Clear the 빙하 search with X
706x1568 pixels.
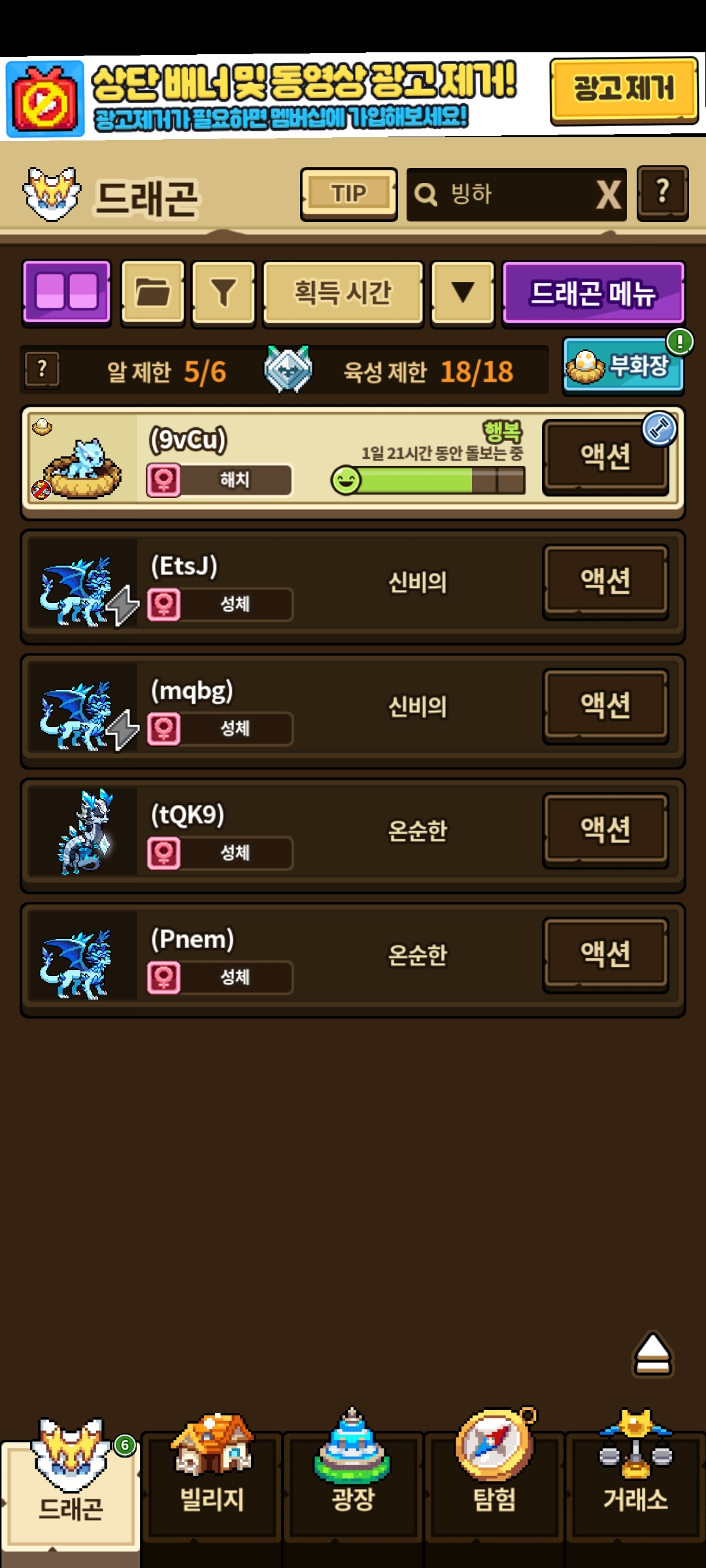point(608,195)
